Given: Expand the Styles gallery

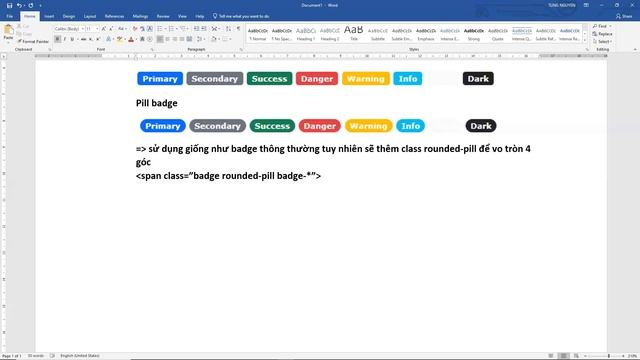Looking at the screenshot, I should [585, 40].
